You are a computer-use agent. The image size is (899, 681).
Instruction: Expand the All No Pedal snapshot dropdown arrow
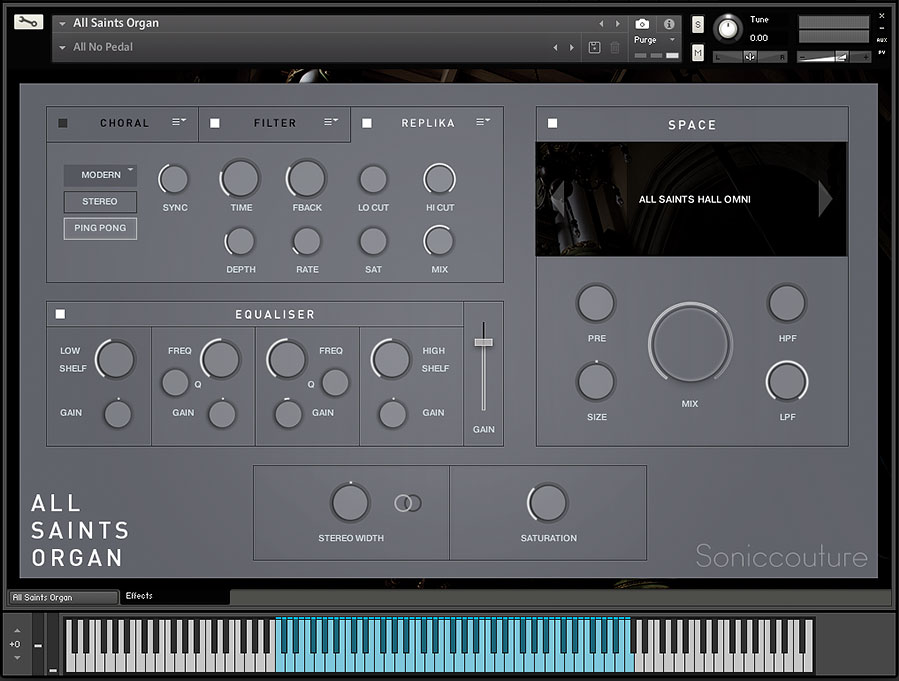[62, 48]
